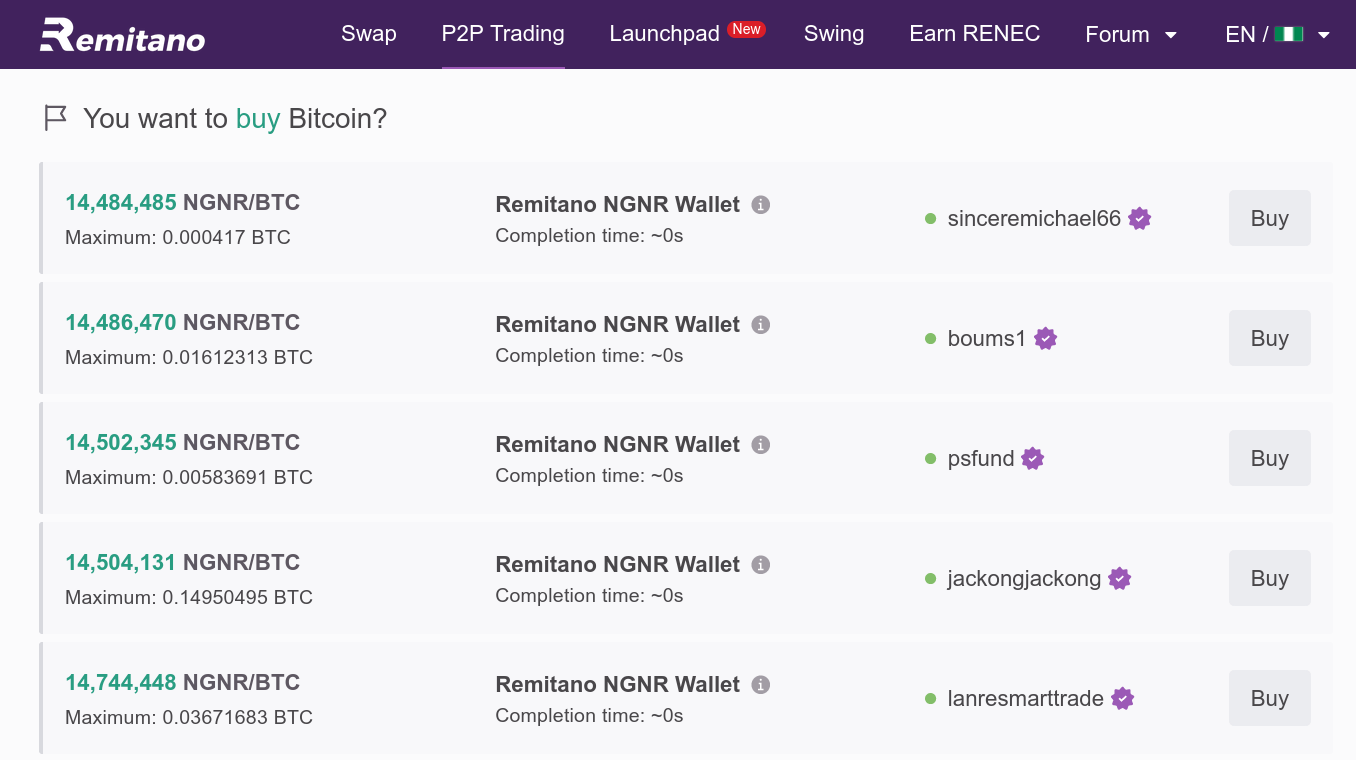Image resolution: width=1356 pixels, height=760 pixels.
Task: Click info icon on sinceremichael66's wallet offer
Action: click(761, 205)
